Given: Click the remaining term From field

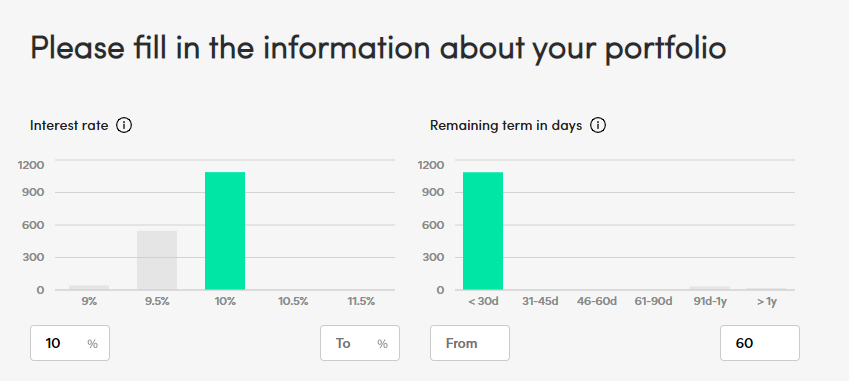Looking at the screenshot, I should [x=470, y=343].
